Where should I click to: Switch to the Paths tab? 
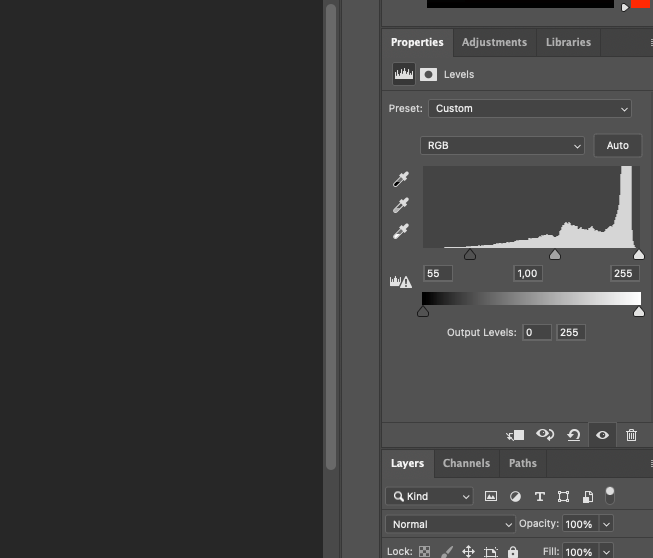click(523, 463)
